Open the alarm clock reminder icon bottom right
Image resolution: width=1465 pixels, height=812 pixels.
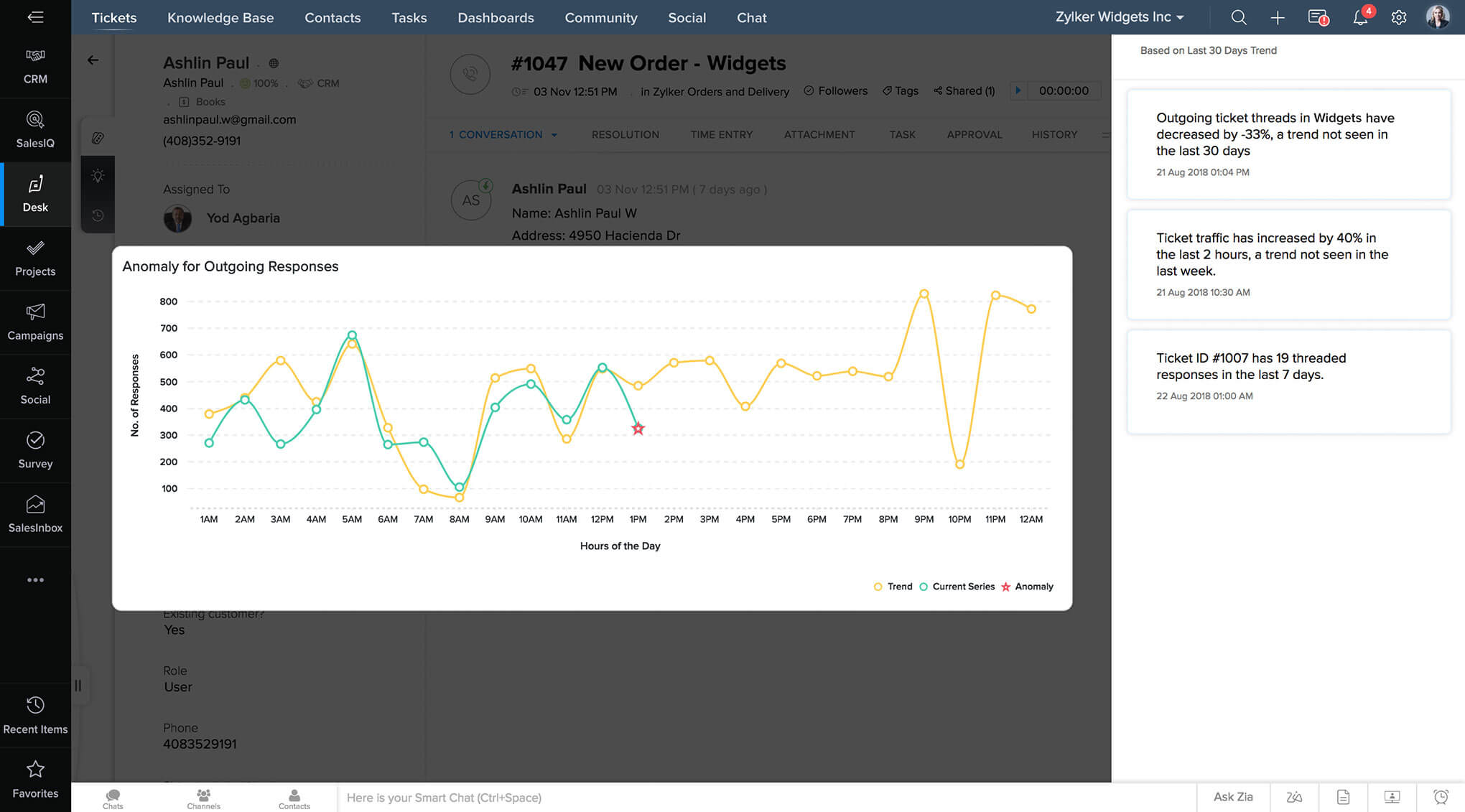(x=1439, y=797)
